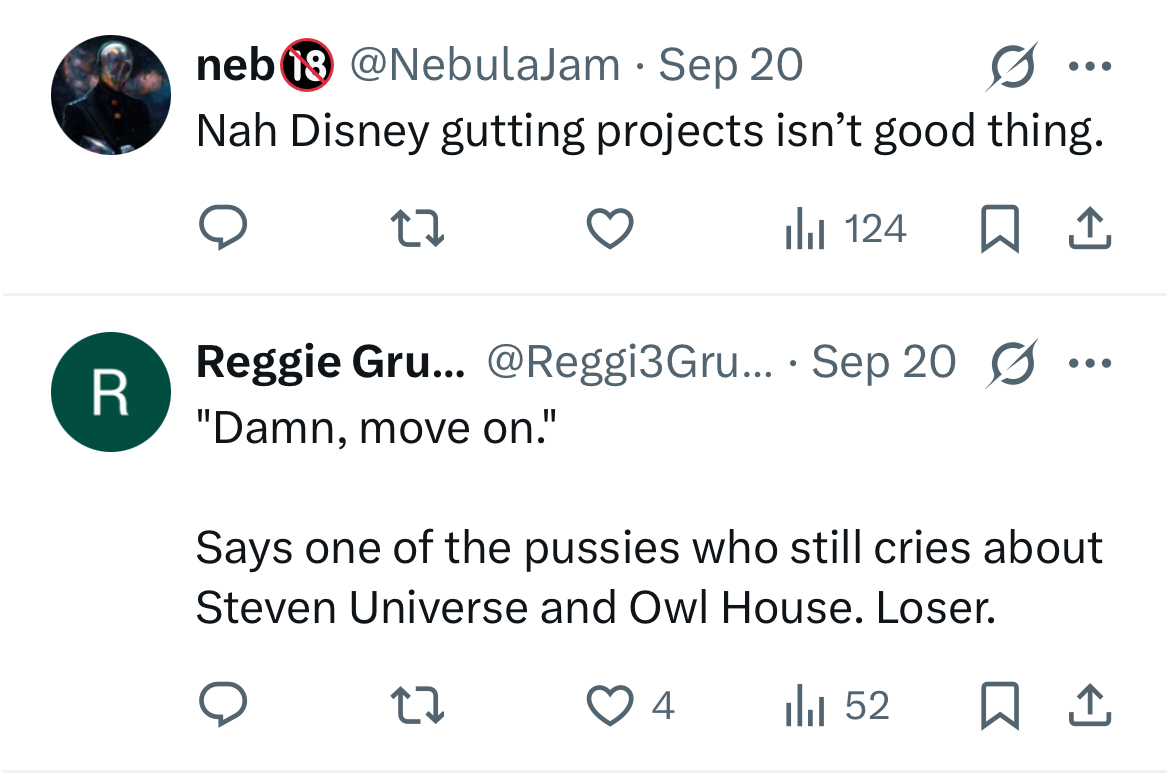Open Grok icon on Reggie's tweet
The width and height of the screenshot is (1170, 782).
(1012, 363)
